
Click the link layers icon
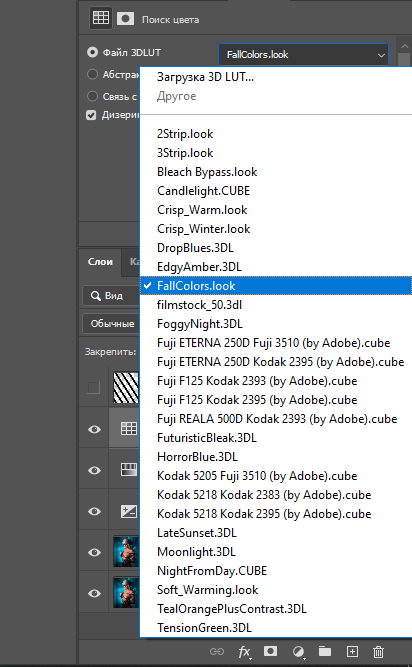click(217, 651)
